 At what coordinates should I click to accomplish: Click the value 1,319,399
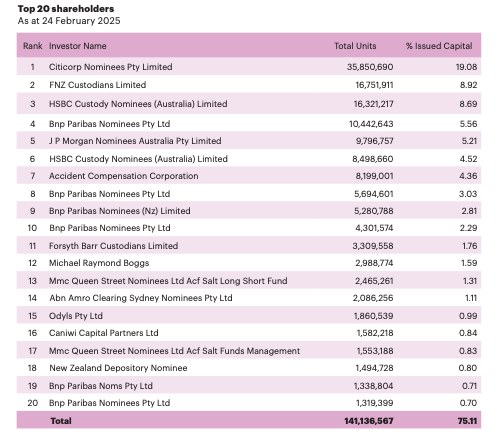click(375, 403)
